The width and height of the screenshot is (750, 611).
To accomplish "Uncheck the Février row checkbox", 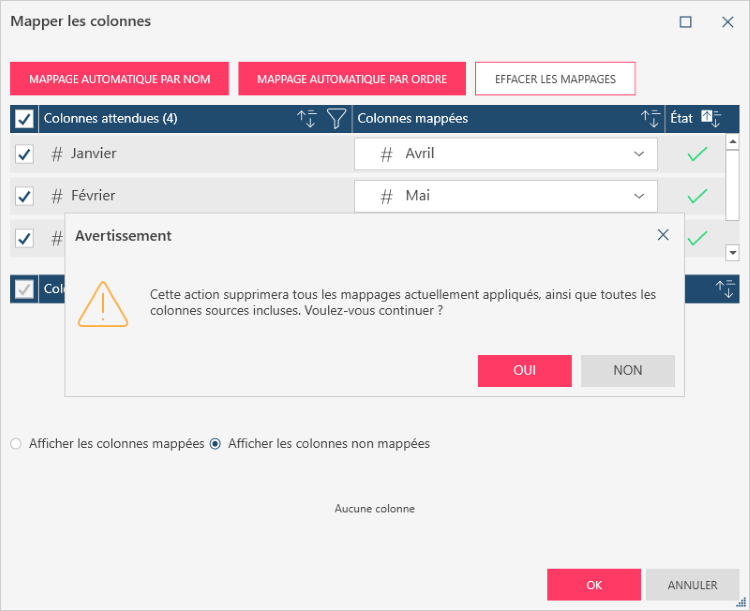I will tap(25, 196).
